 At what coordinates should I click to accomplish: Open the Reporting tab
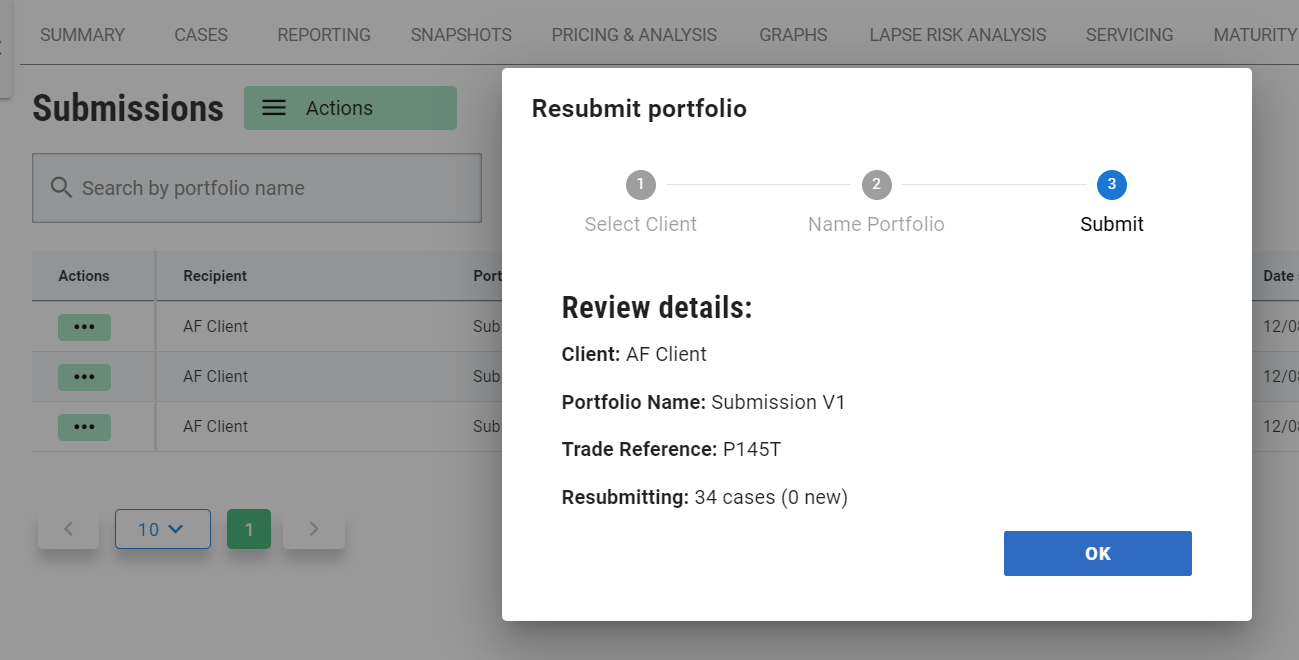click(324, 35)
